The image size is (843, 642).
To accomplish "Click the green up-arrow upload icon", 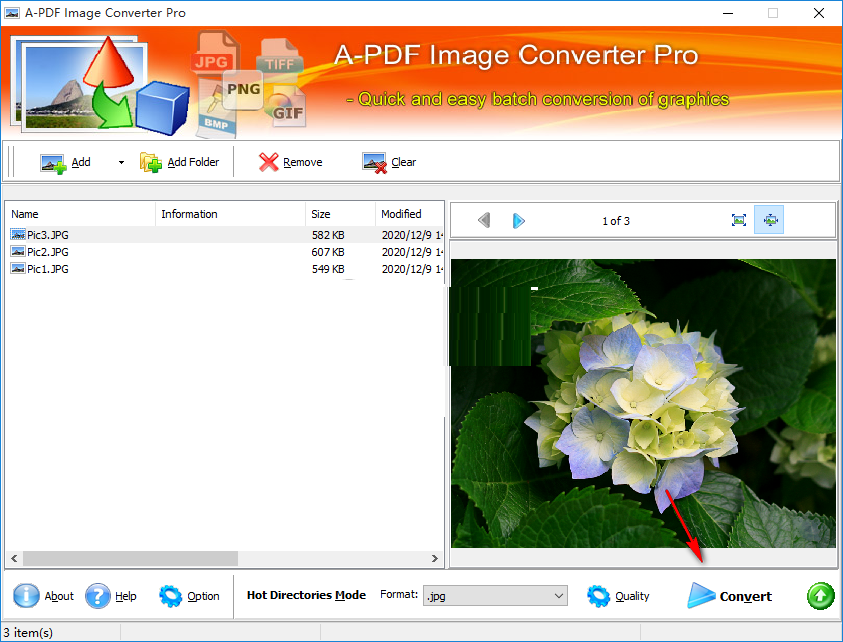I will click(820, 596).
